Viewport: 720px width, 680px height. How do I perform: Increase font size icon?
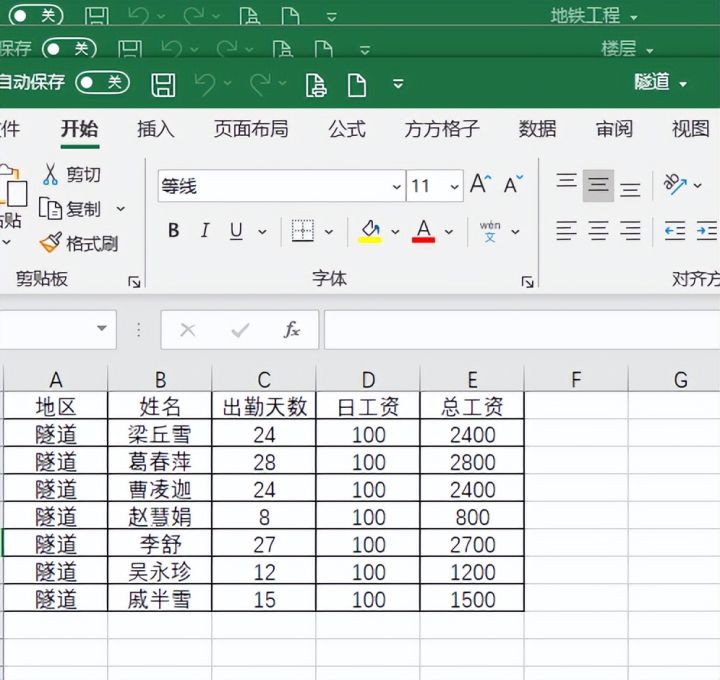pos(480,184)
